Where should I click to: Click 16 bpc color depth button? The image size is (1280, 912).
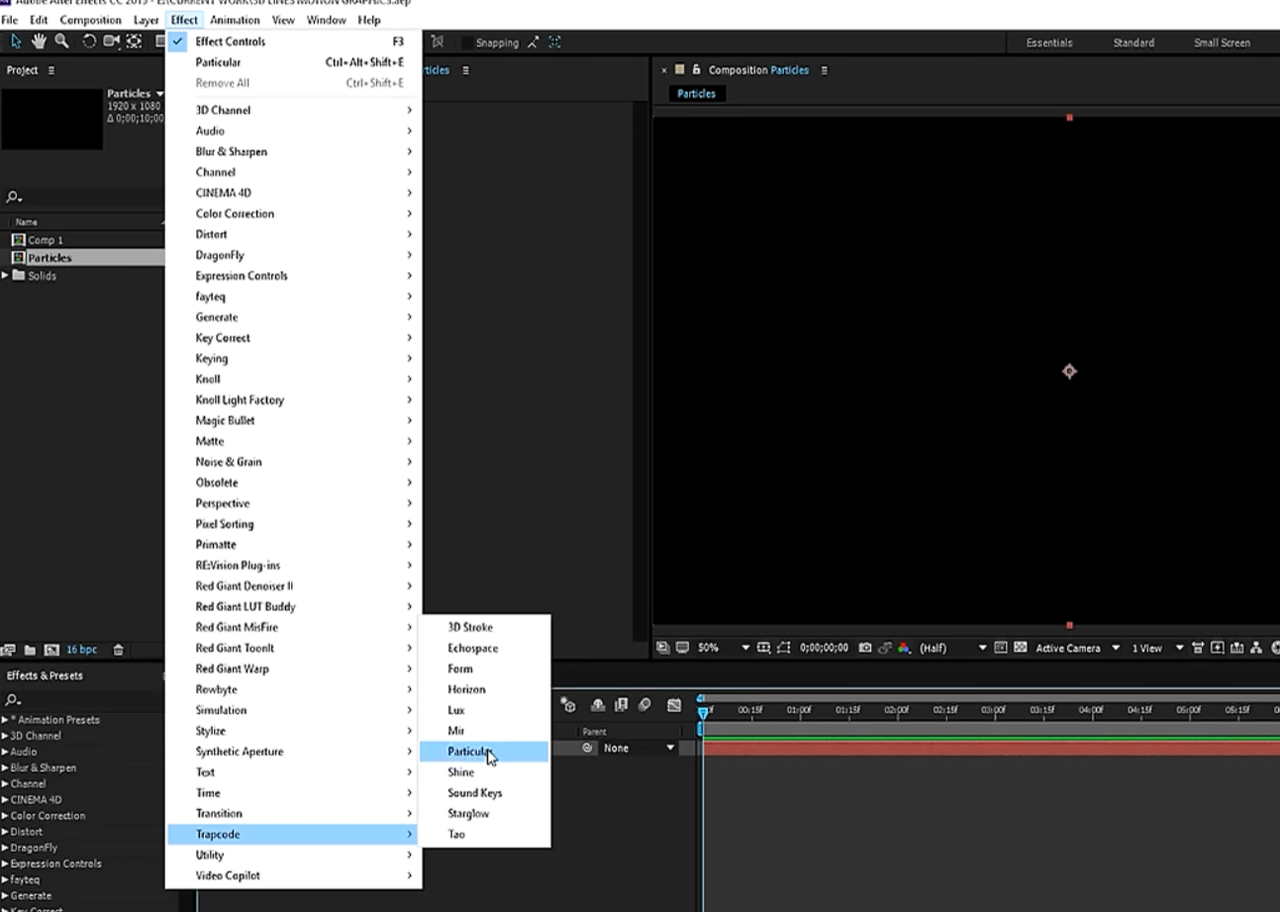(x=82, y=650)
